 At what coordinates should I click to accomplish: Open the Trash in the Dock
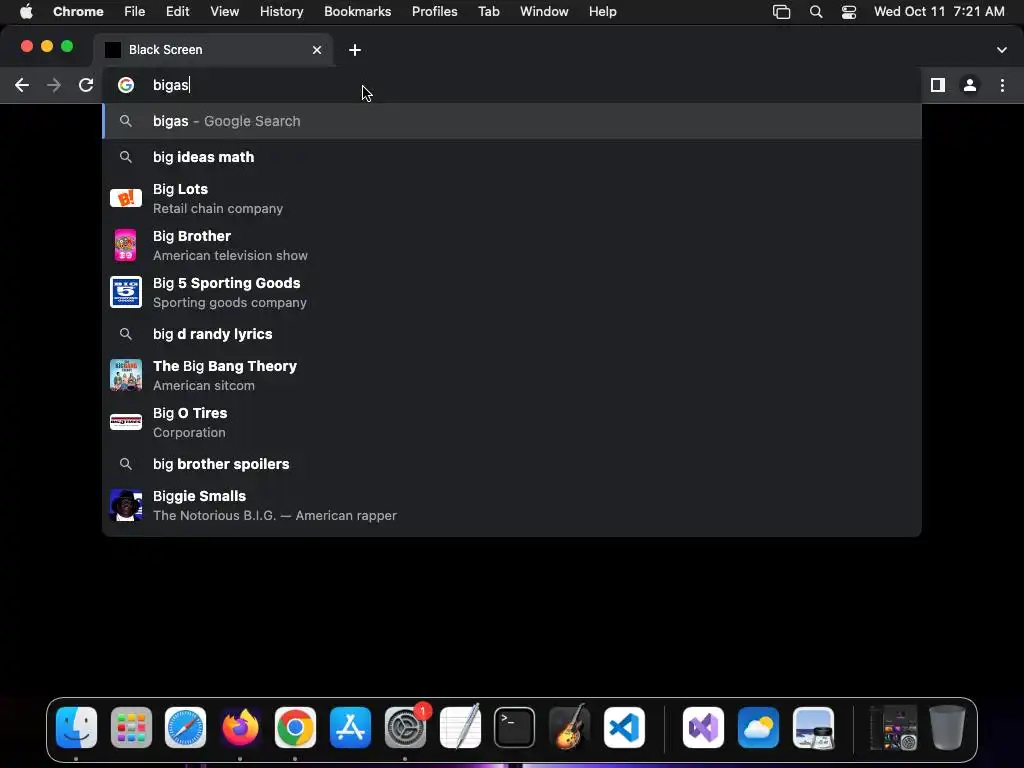click(947, 727)
